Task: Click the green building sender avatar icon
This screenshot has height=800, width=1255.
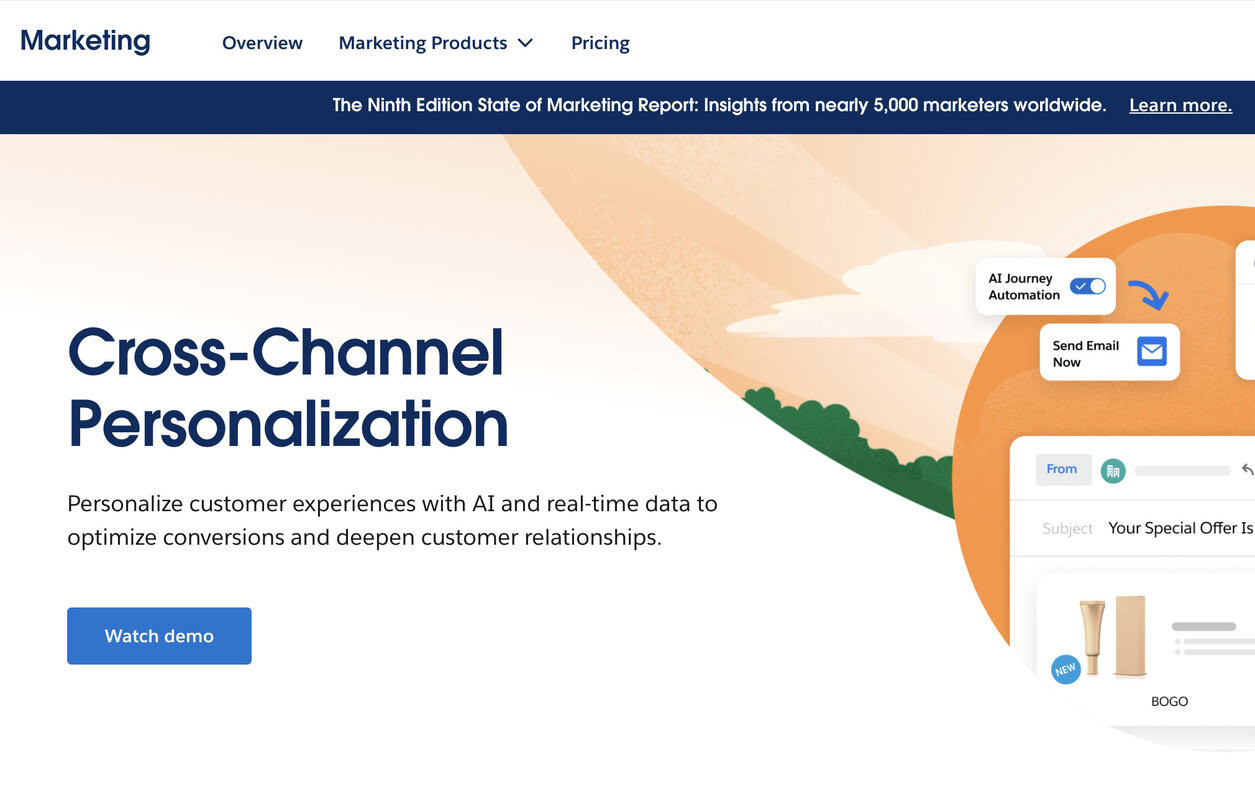Action: coord(1113,469)
